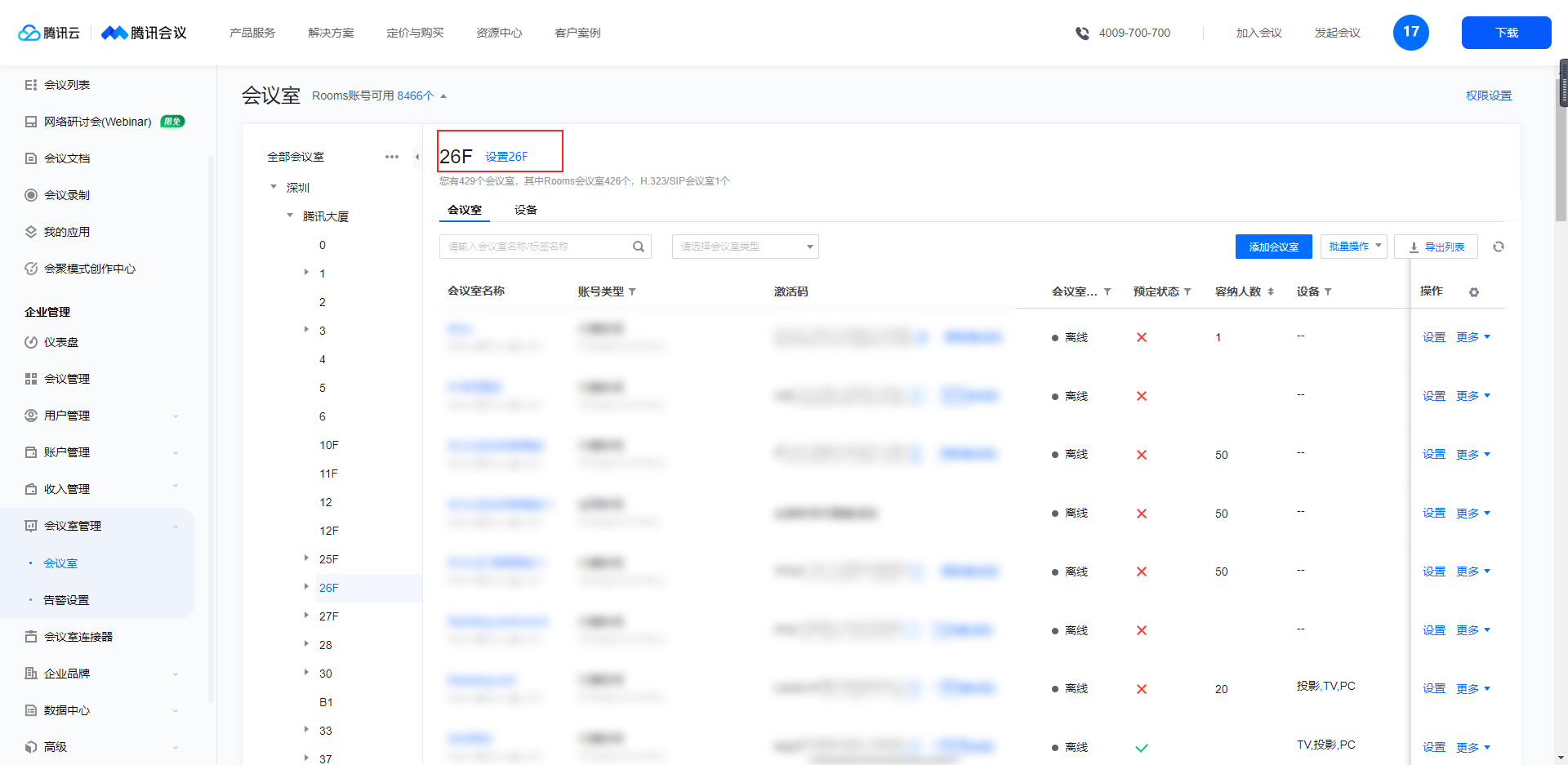The width and height of the screenshot is (1568, 765).
Task: Open 解决方案 in the top navigation
Action: coord(331,33)
